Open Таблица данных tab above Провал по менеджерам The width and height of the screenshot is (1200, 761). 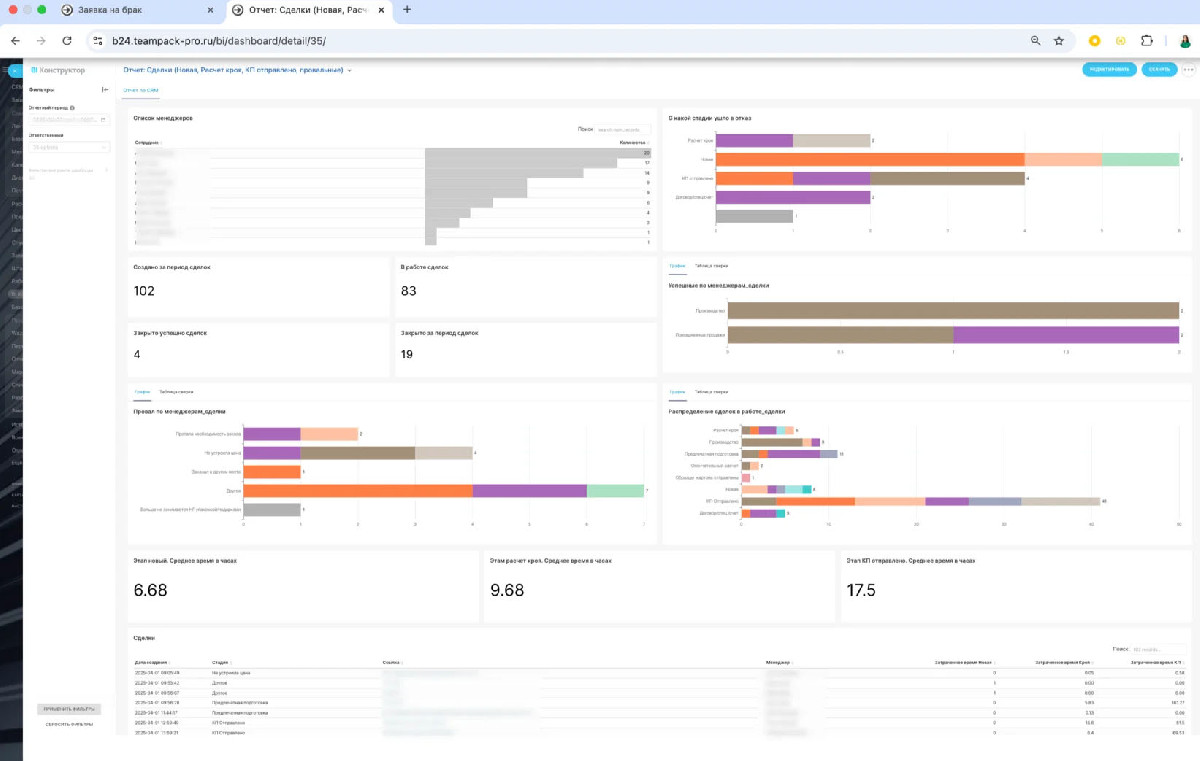click(177, 392)
